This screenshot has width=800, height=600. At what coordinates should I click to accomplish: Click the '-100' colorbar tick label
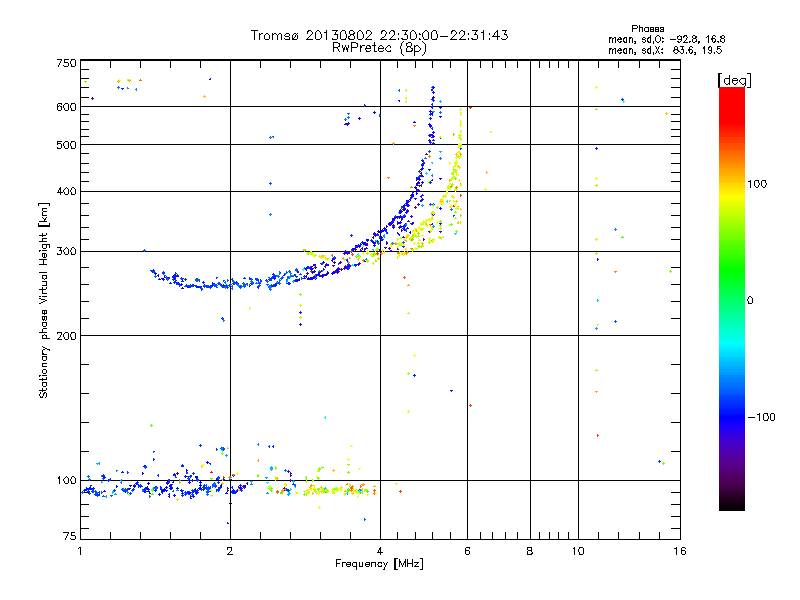pyautogui.click(x=761, y=417)
